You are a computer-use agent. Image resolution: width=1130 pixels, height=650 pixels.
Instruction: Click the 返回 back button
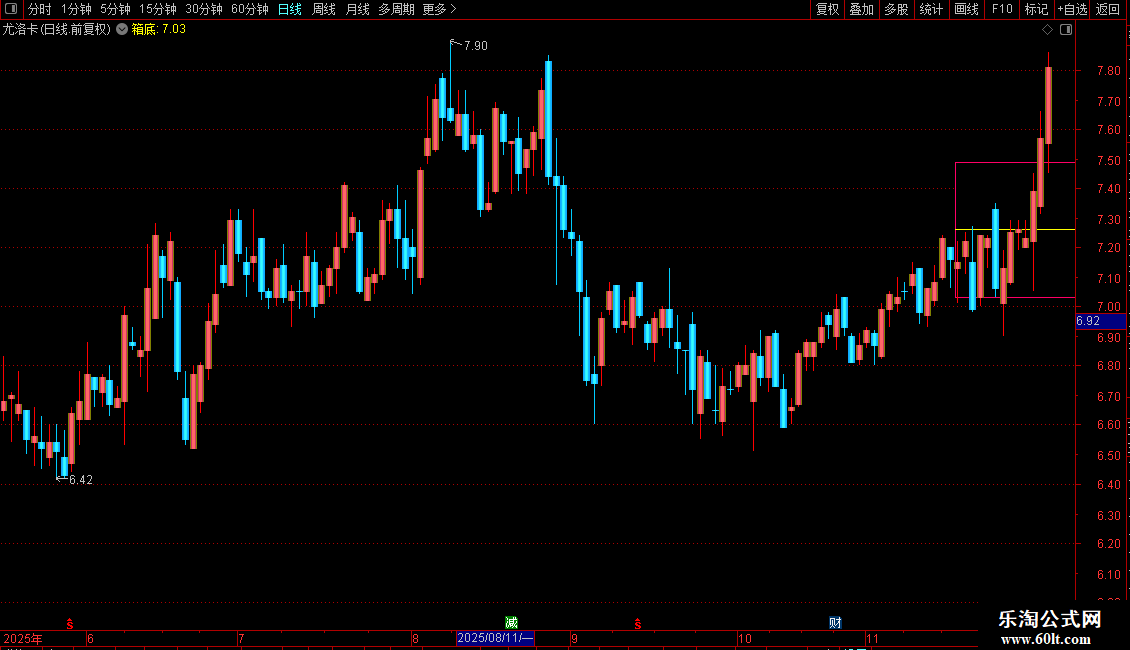point(1108,9)
